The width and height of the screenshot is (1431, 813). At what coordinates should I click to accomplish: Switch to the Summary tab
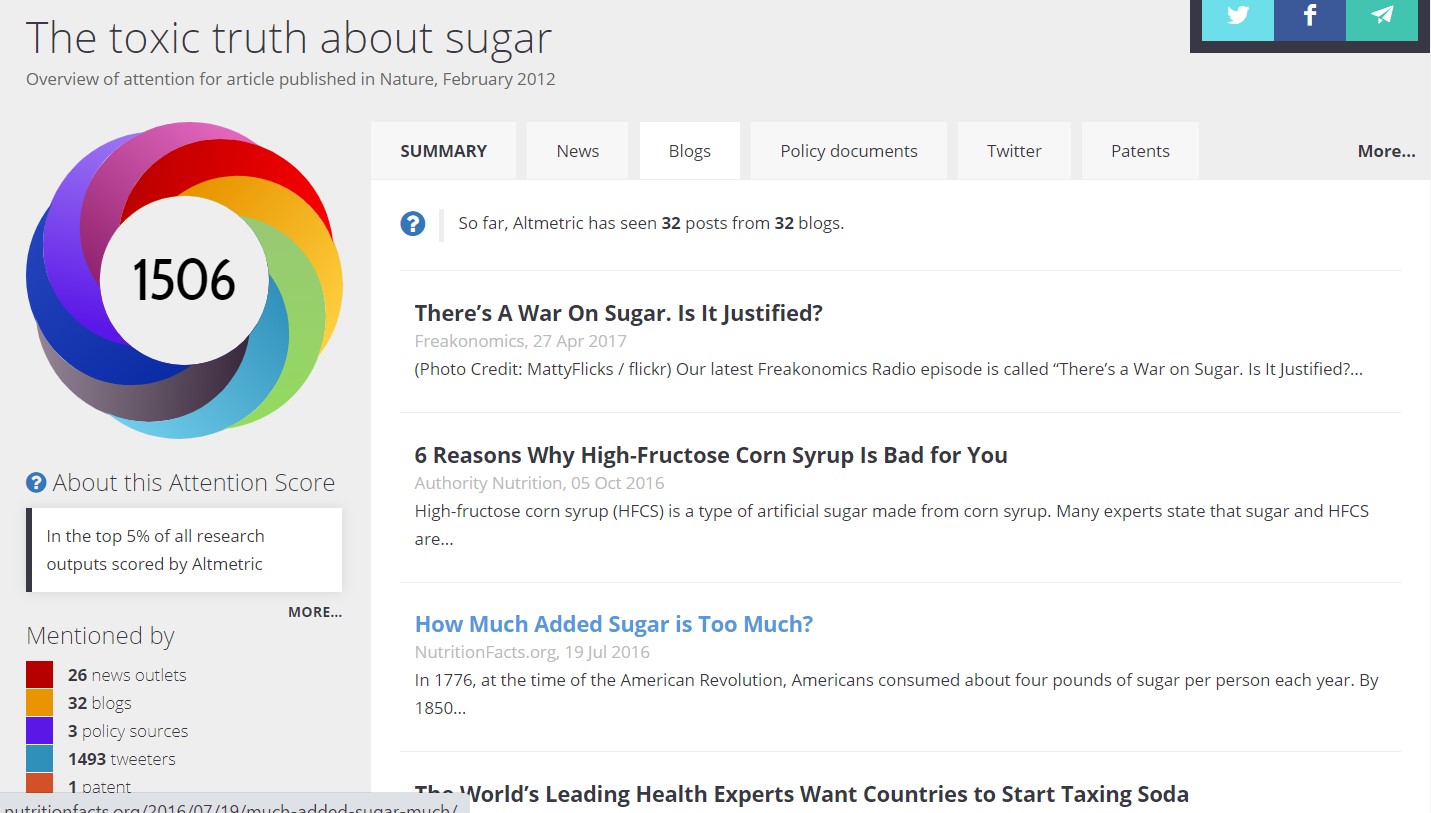pyautogui.click(x=443, y=151)
